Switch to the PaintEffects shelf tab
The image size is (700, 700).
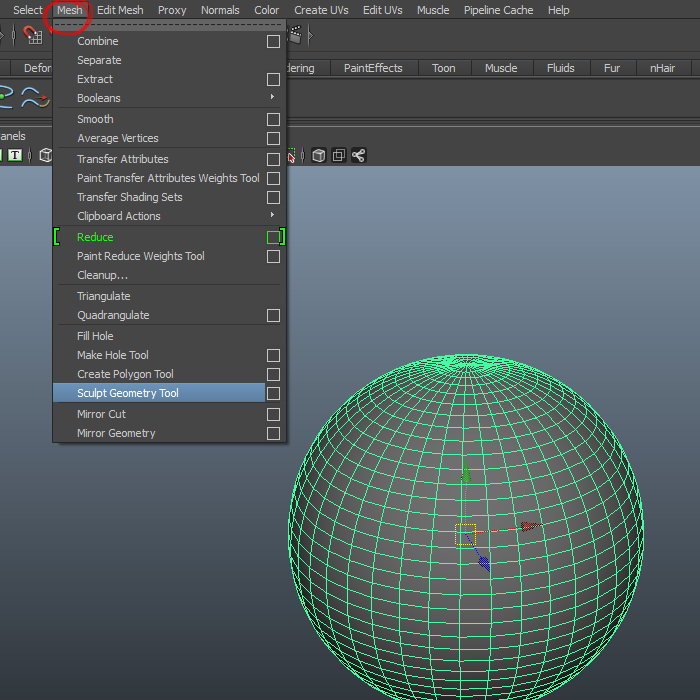373,68
